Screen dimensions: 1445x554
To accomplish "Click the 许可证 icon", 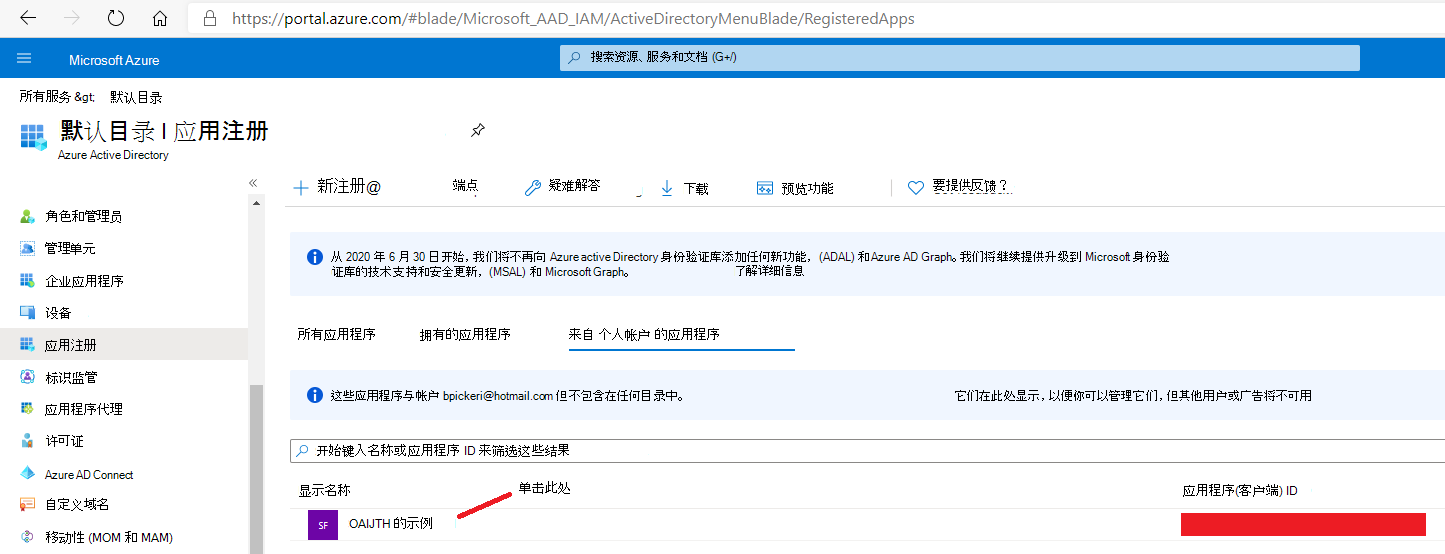I will pyautogui.click(x=28, y=441).
